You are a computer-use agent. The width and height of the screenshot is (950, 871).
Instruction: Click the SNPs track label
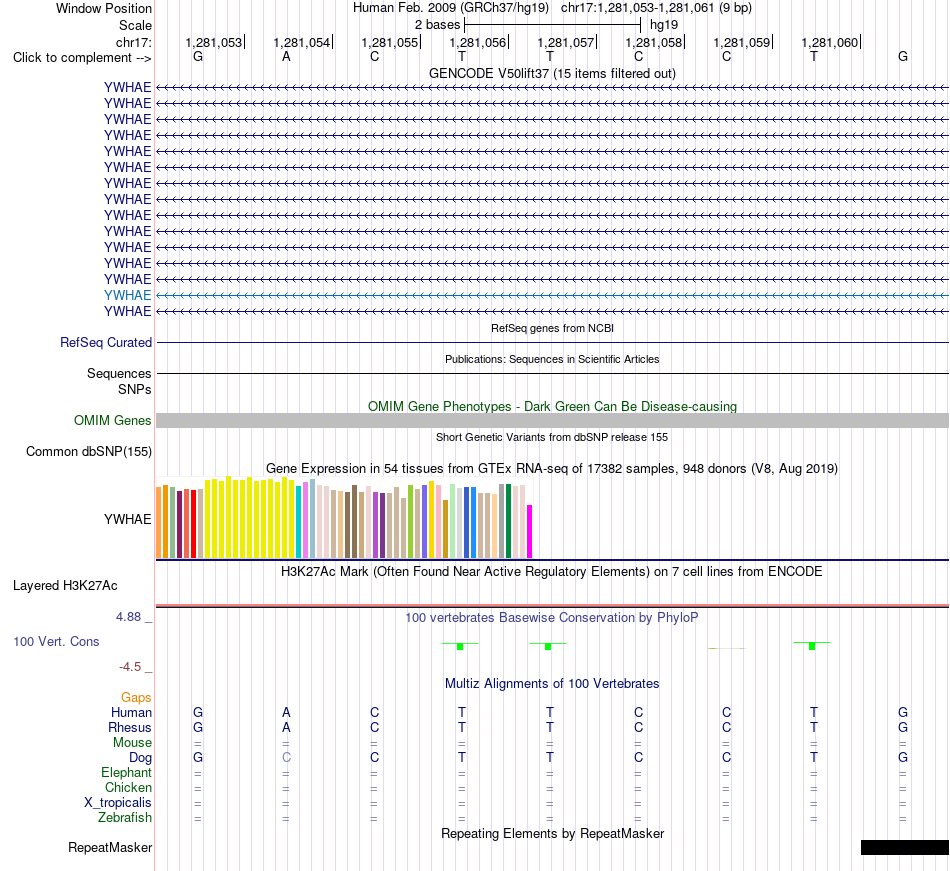click(x=135, y=389)
